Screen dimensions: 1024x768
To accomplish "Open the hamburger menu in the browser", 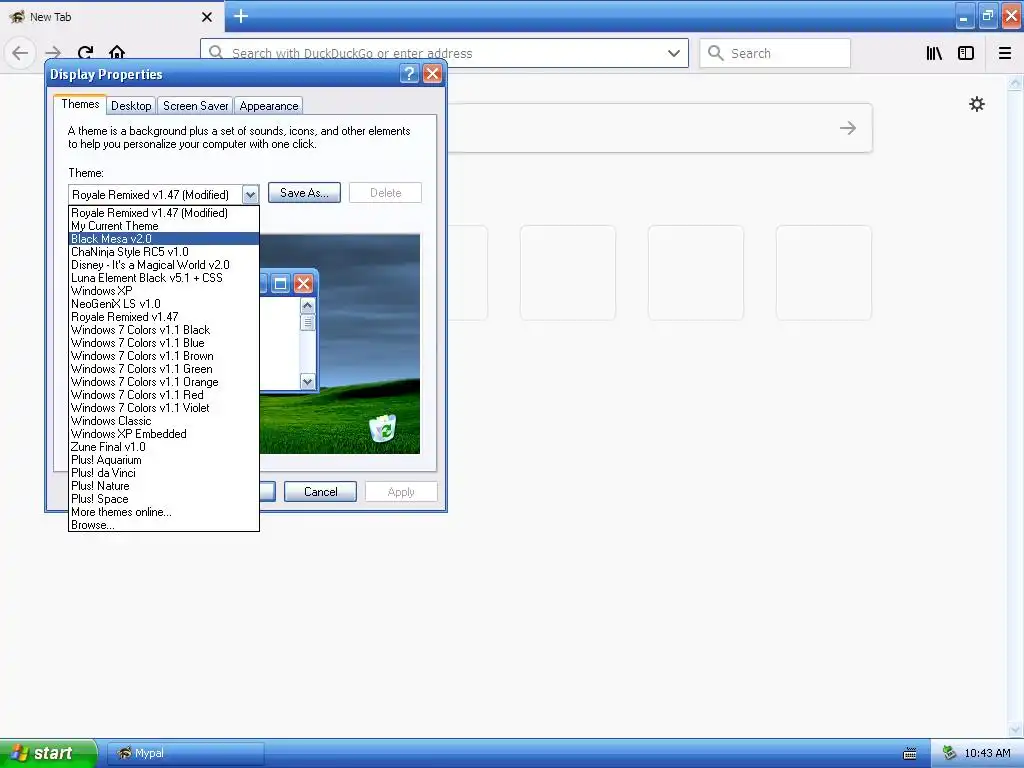I will 1005,53.
